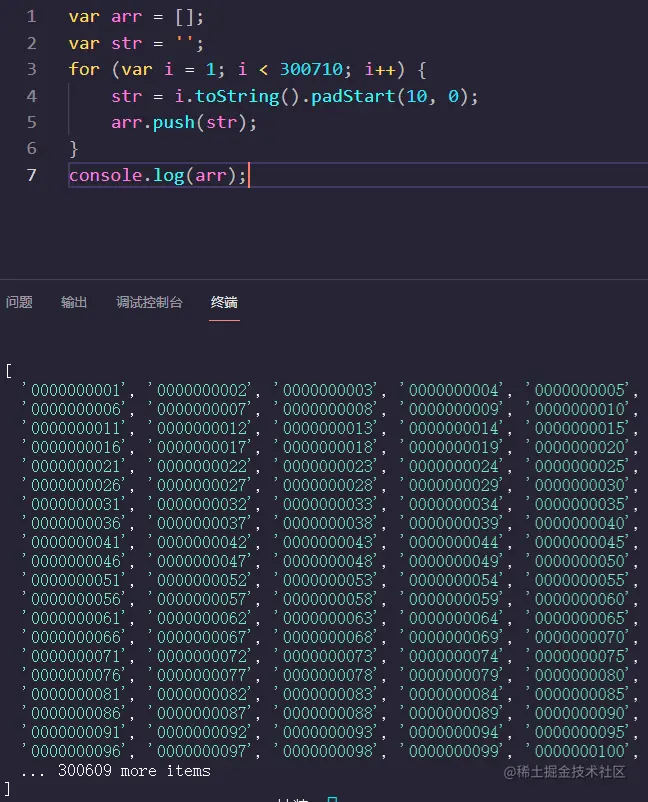The width and height of the screenshot is (648, 802).
Task: Click line number 1 in the gutter
Action: click(x=32, y=17)
